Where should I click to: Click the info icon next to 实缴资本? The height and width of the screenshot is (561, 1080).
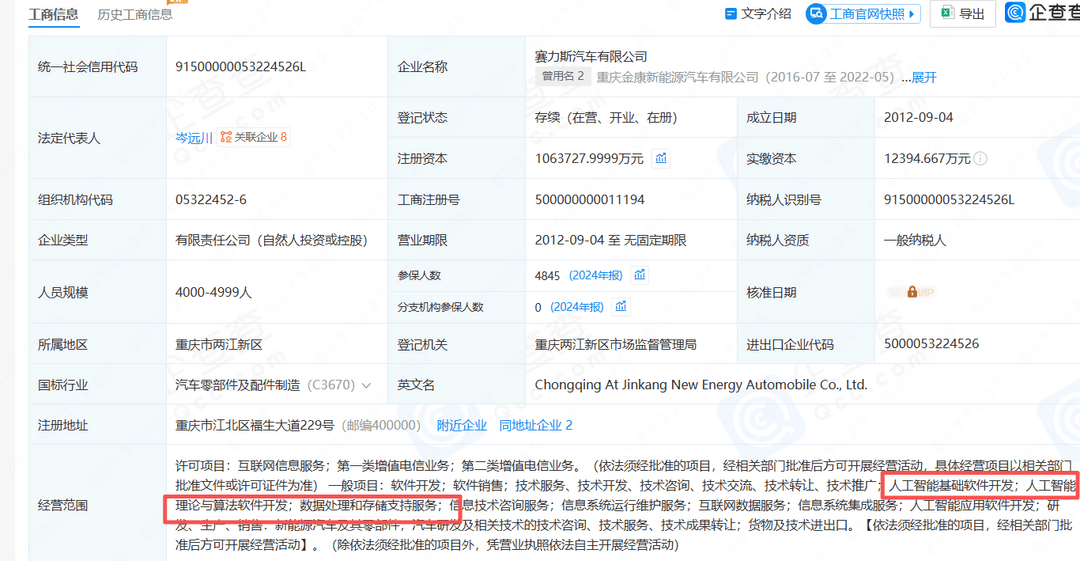click(x=980, y=159)
